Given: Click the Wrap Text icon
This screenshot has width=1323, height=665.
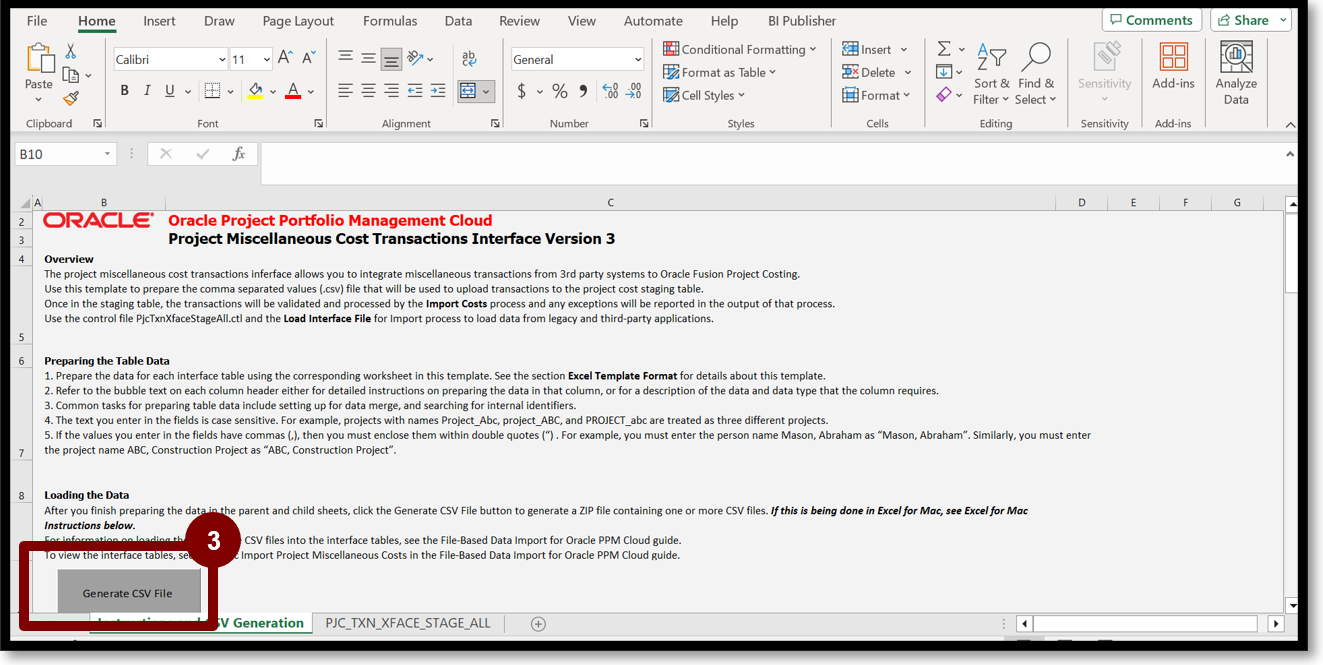Looking at the screenshot, I should point(469,59).
